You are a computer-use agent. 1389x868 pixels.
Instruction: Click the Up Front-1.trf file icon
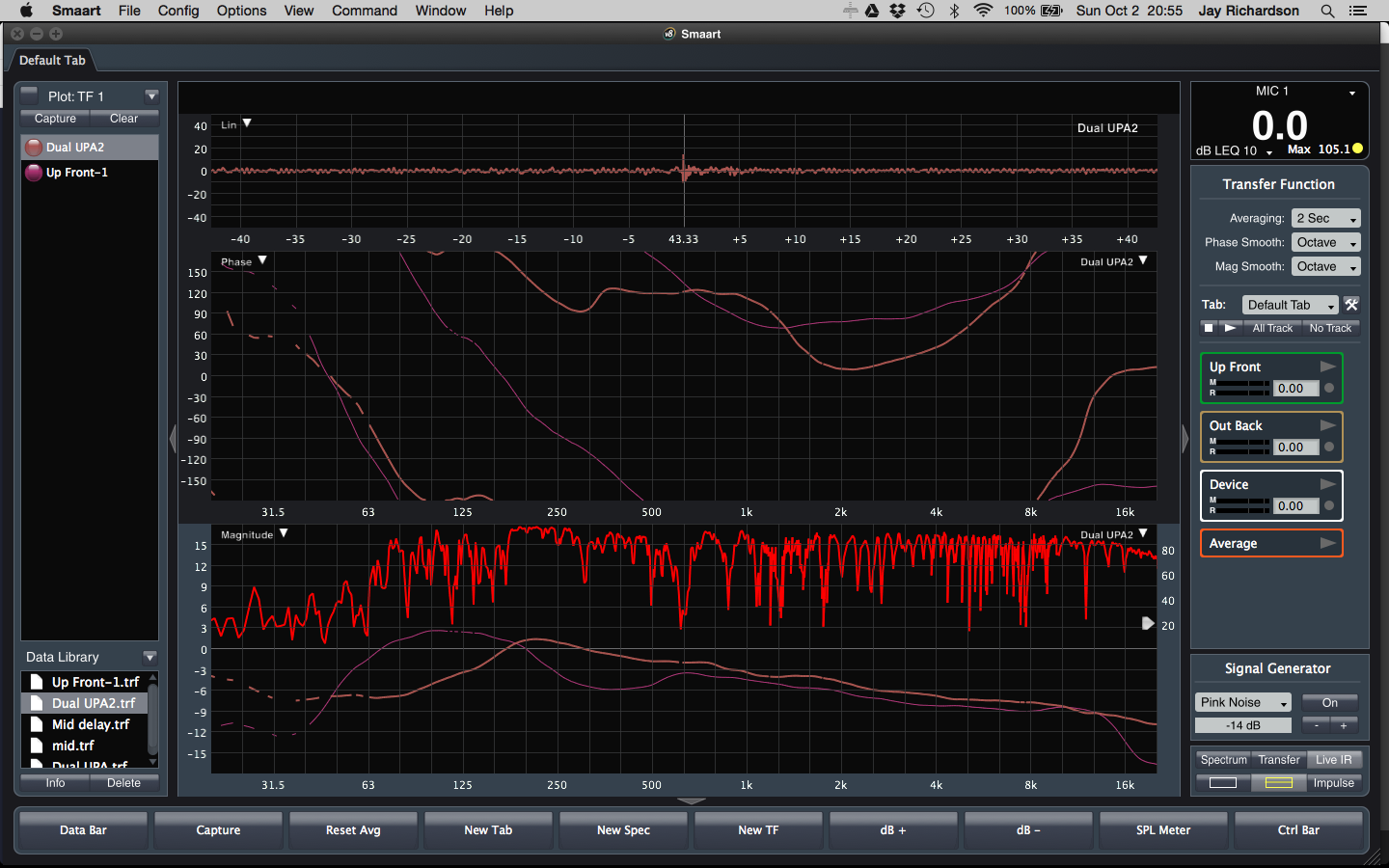pyautogui.click(x=37, y=682)
